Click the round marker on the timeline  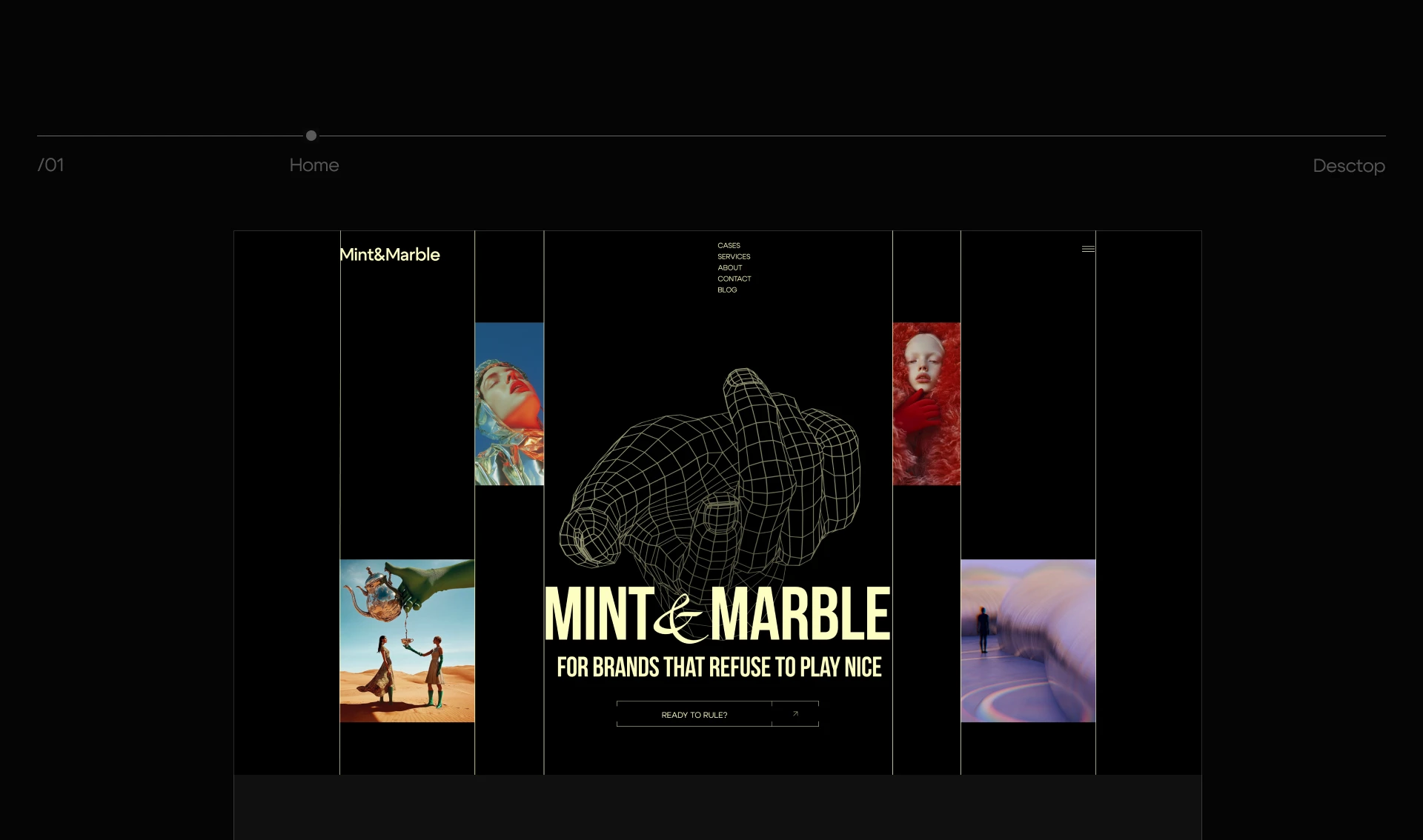tap(311, 136)
